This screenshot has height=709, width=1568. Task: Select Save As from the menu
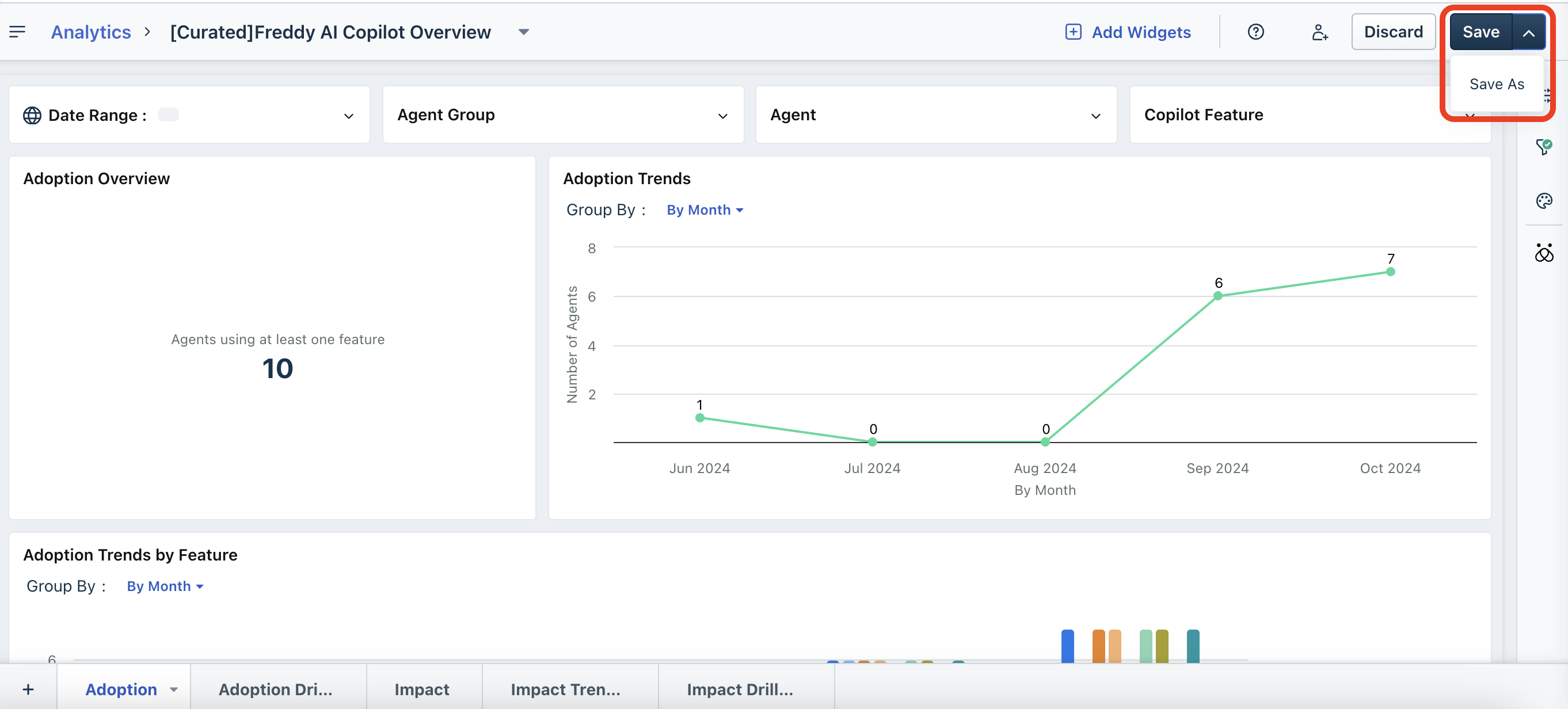click(1496, 84)
